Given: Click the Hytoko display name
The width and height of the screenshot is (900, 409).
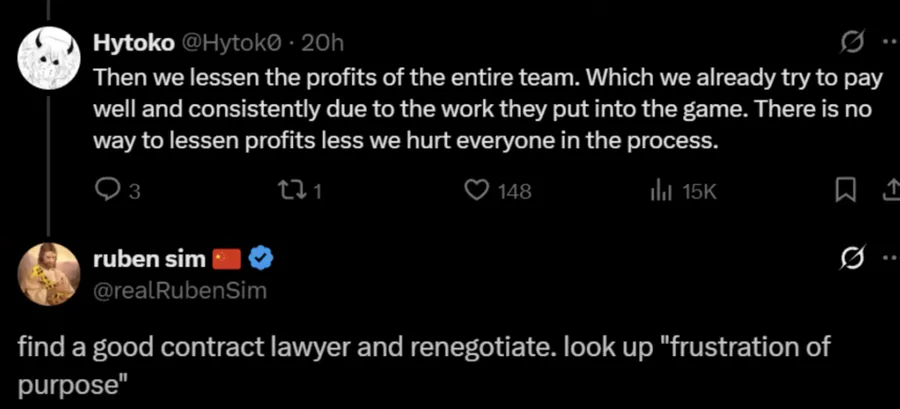Looking at the screenshot, I should (x=134, y=43).
